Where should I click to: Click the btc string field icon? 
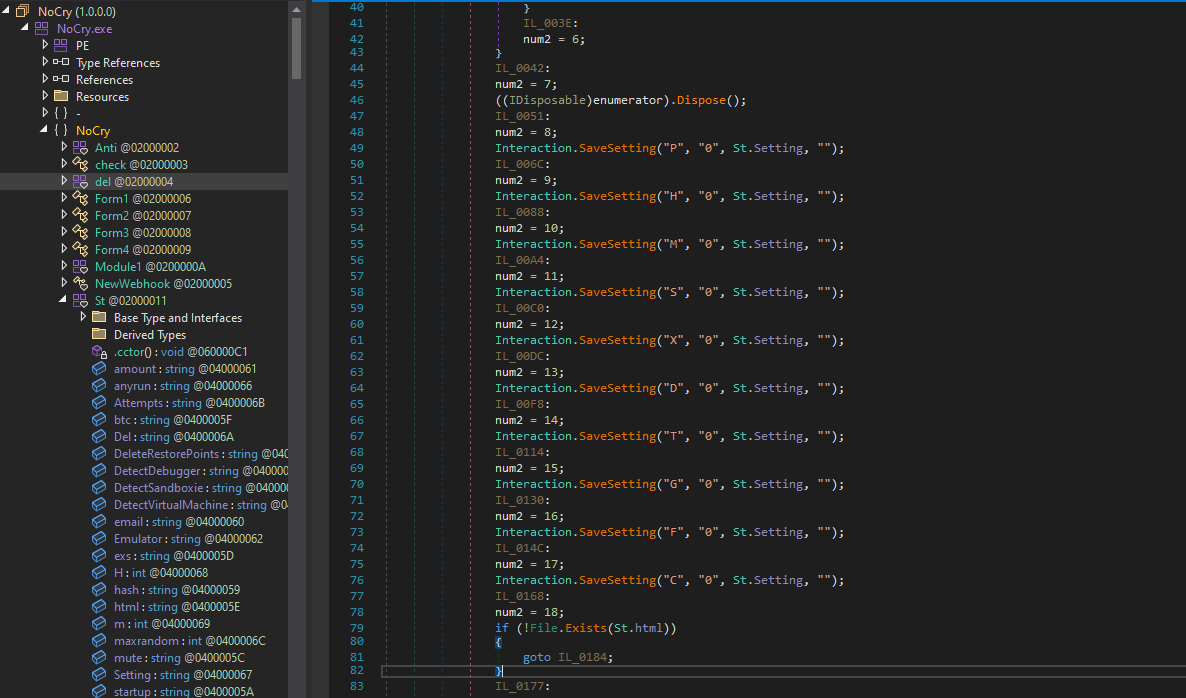(x=99, y=420)
